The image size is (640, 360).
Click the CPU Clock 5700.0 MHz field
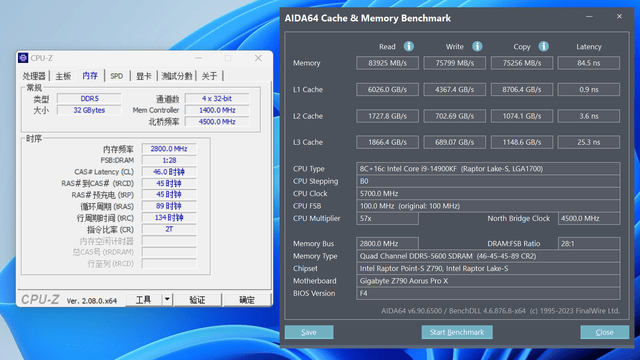click(x=488, y=193)
